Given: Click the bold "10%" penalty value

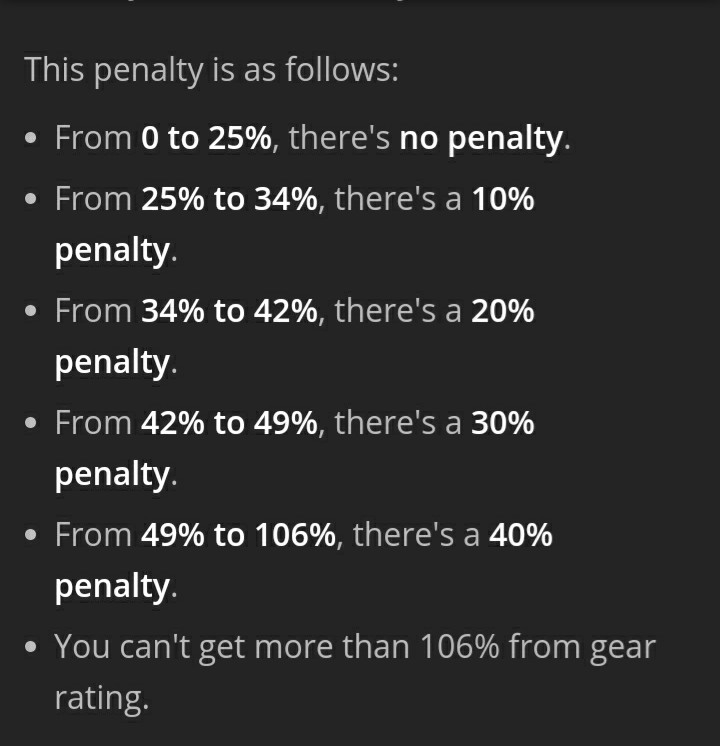Looking at the screenshot, I should 503,200.
